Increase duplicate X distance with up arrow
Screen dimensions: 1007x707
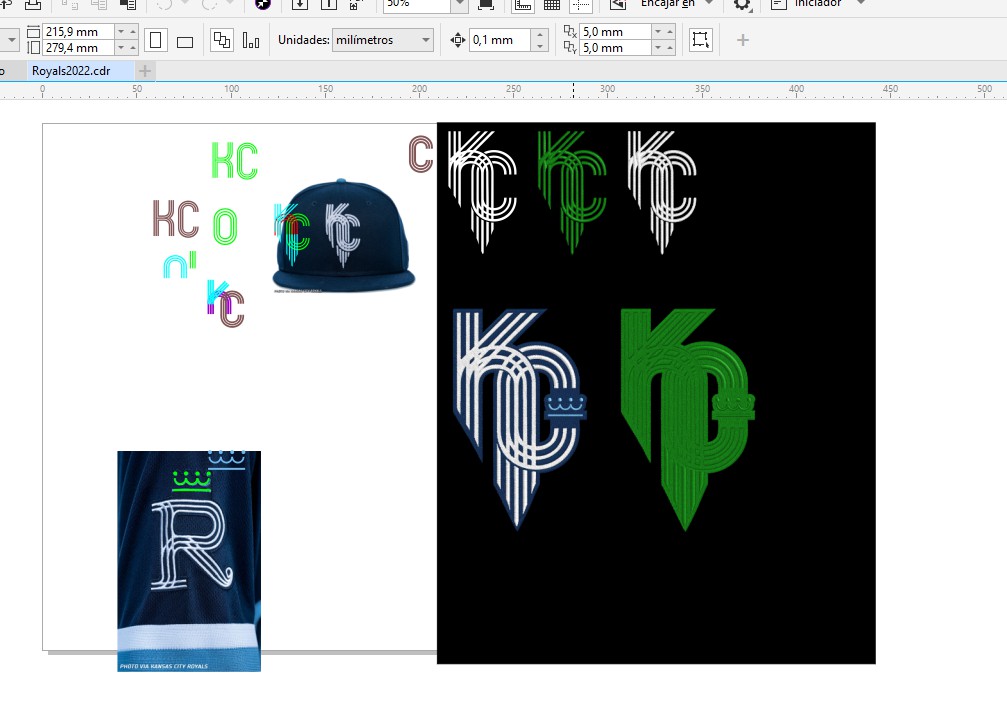click(670, 31)
